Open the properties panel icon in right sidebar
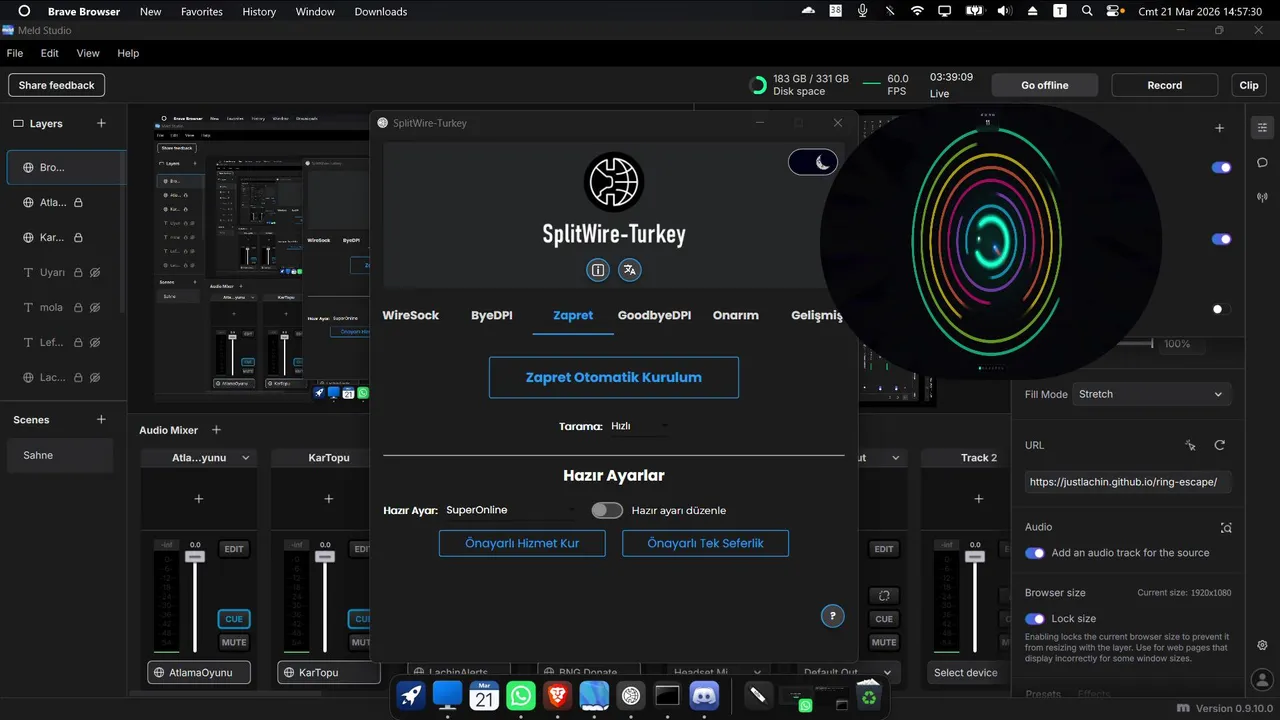Viewport: 1280px width, 720px height. pos(1262,128)
